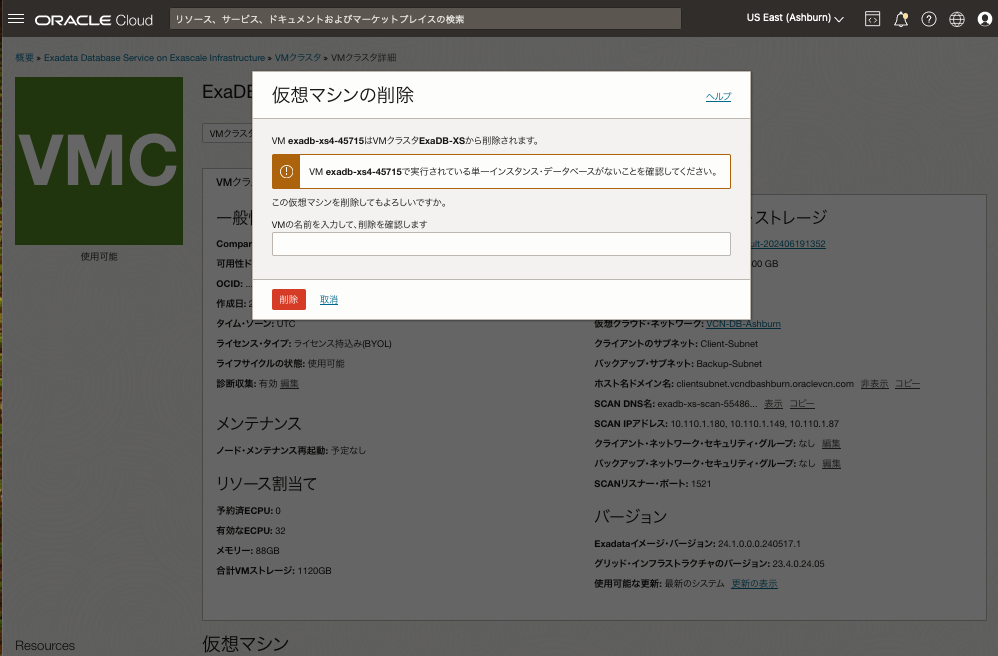The image size is (998, 656).
Task: Click the VM name confirmation input field
Action: [x=500, y=244]
